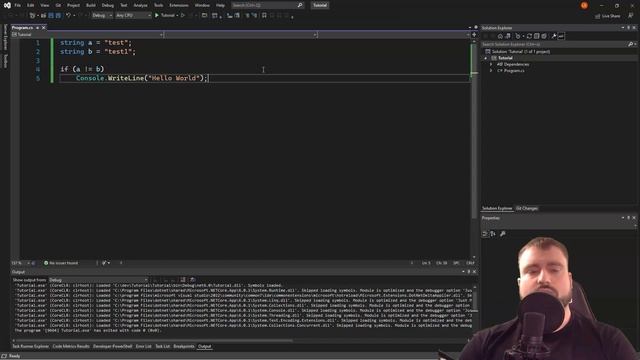Switch to Solution Explorer bottom tab
The width and height of the screenshot is (640, 360).
tap(497, 208)
